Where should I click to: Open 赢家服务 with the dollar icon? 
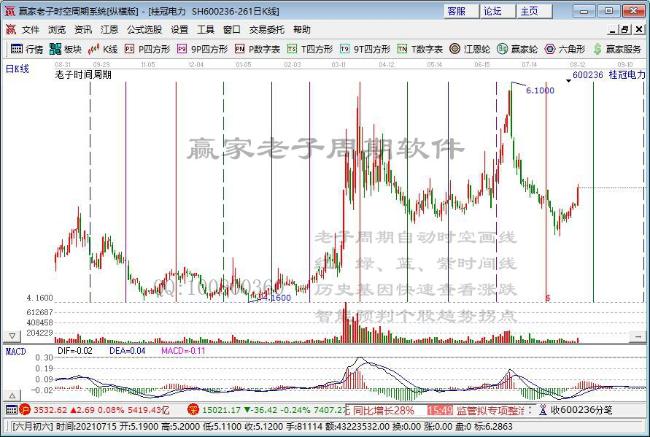[x=617, y=49]
